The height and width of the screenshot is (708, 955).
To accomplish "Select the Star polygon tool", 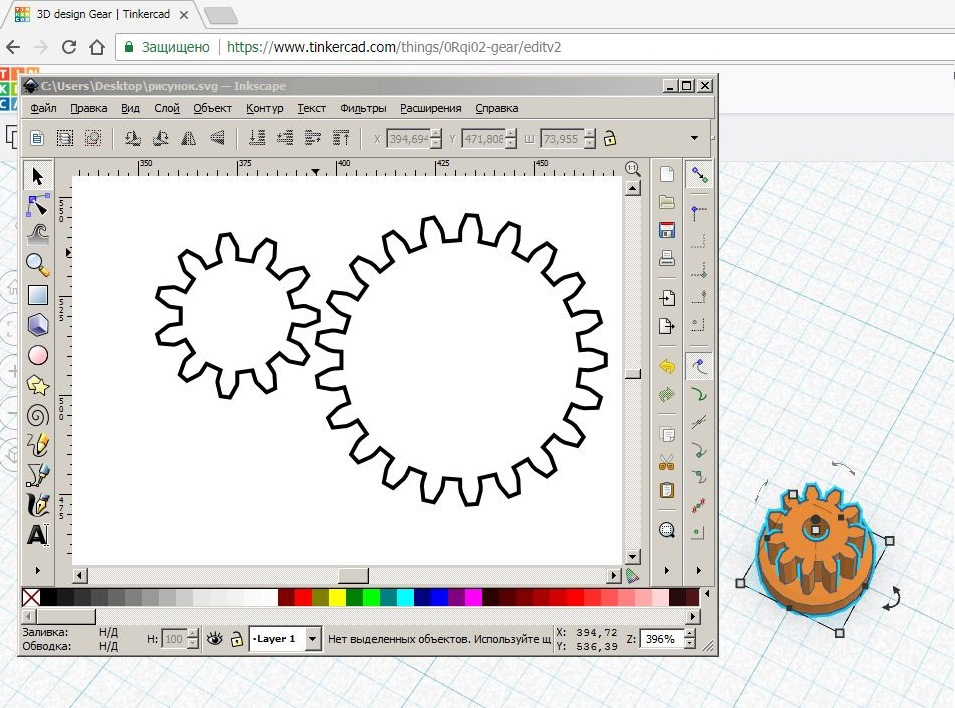I will pos(38,385).
